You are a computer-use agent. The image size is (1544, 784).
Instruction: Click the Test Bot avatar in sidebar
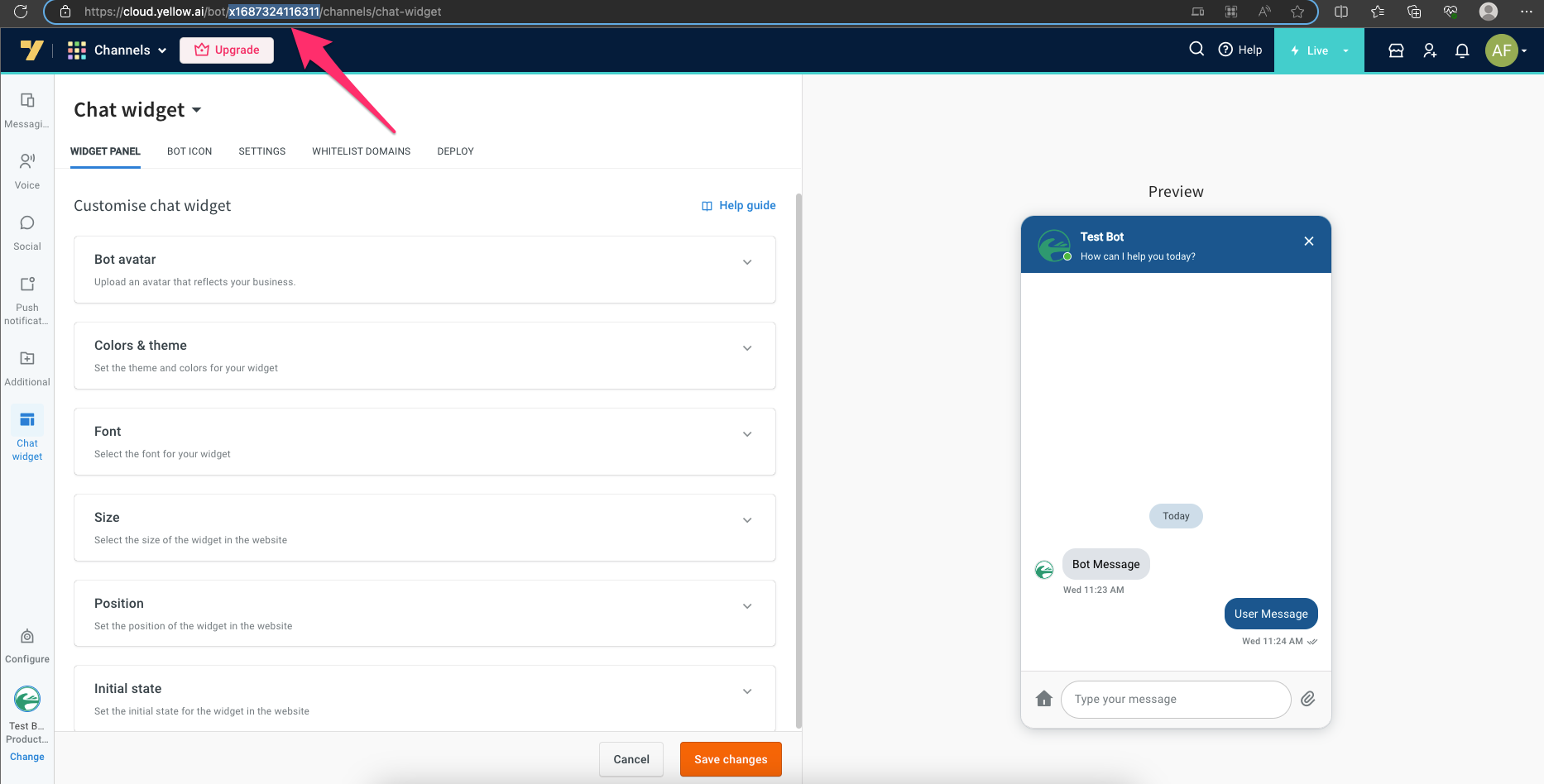pos(27,700)
